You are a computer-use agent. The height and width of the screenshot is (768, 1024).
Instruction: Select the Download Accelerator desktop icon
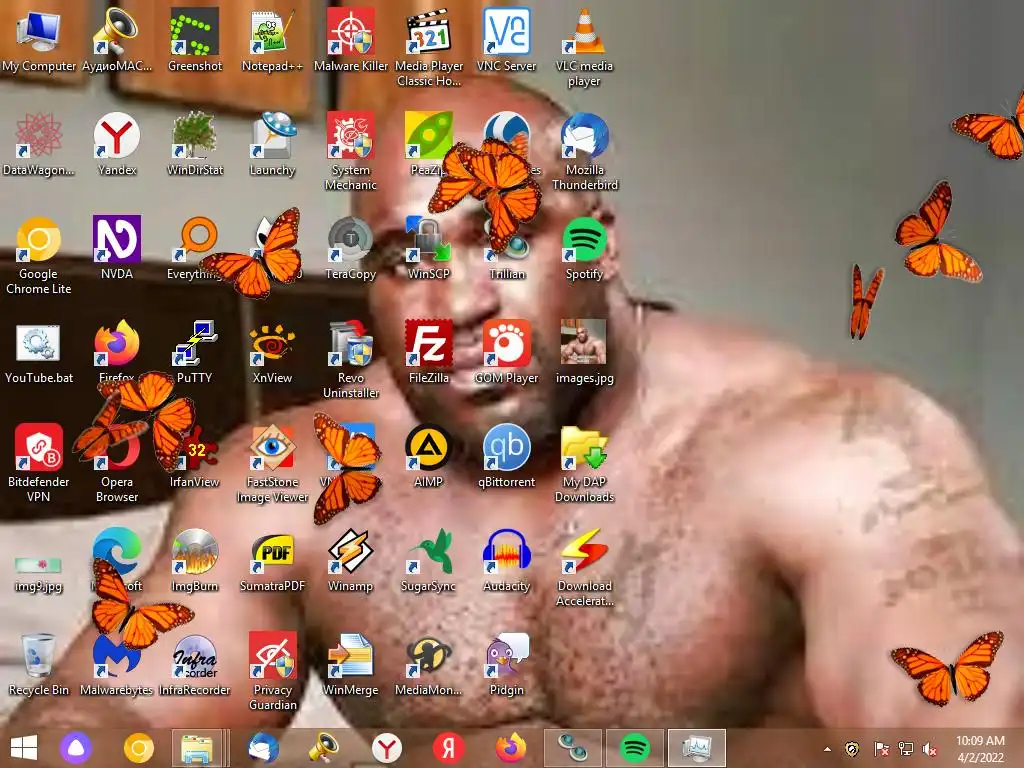[584, 568]
